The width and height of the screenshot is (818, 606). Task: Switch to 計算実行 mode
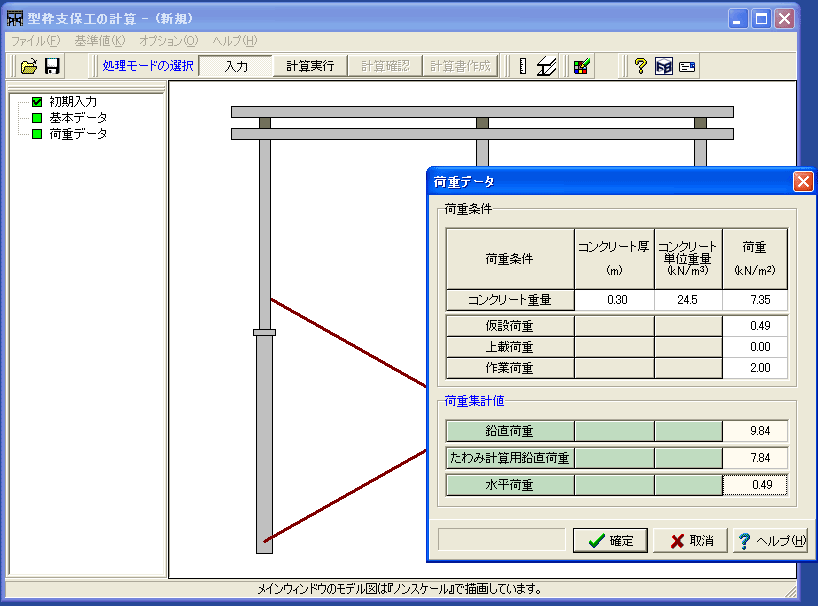310,66
